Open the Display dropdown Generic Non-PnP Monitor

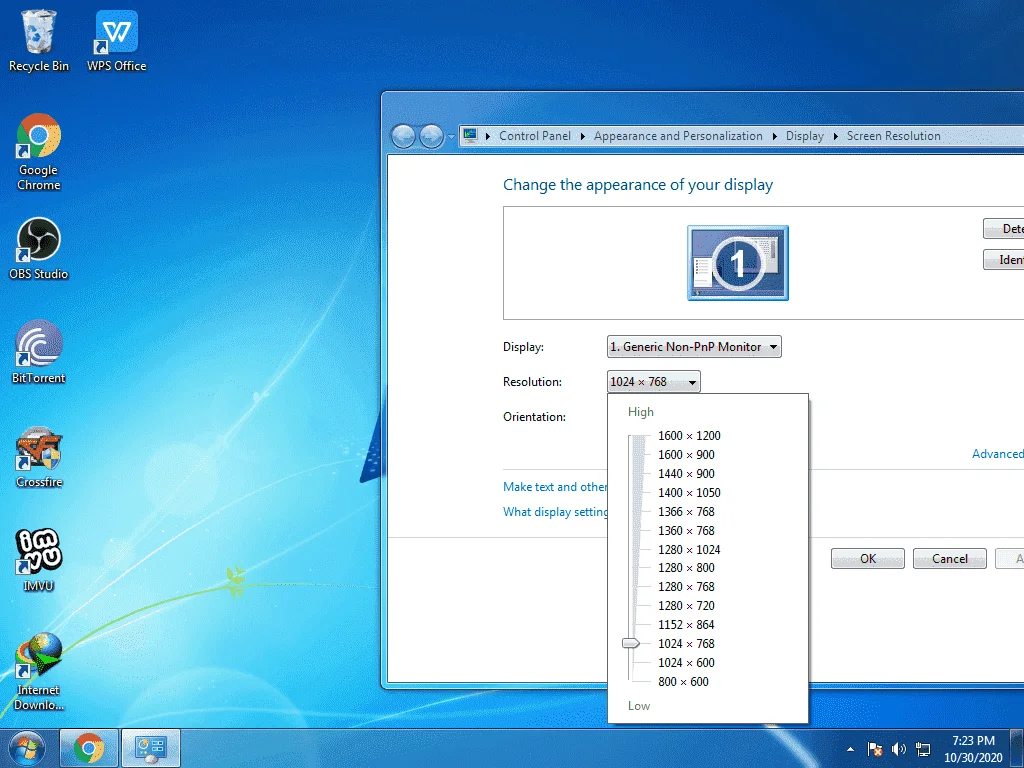tap(694, 347)
